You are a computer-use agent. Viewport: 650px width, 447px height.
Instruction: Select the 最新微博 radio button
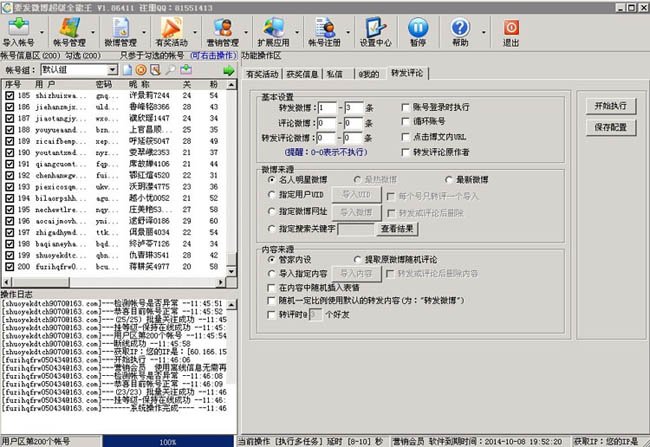coord(449,180)
